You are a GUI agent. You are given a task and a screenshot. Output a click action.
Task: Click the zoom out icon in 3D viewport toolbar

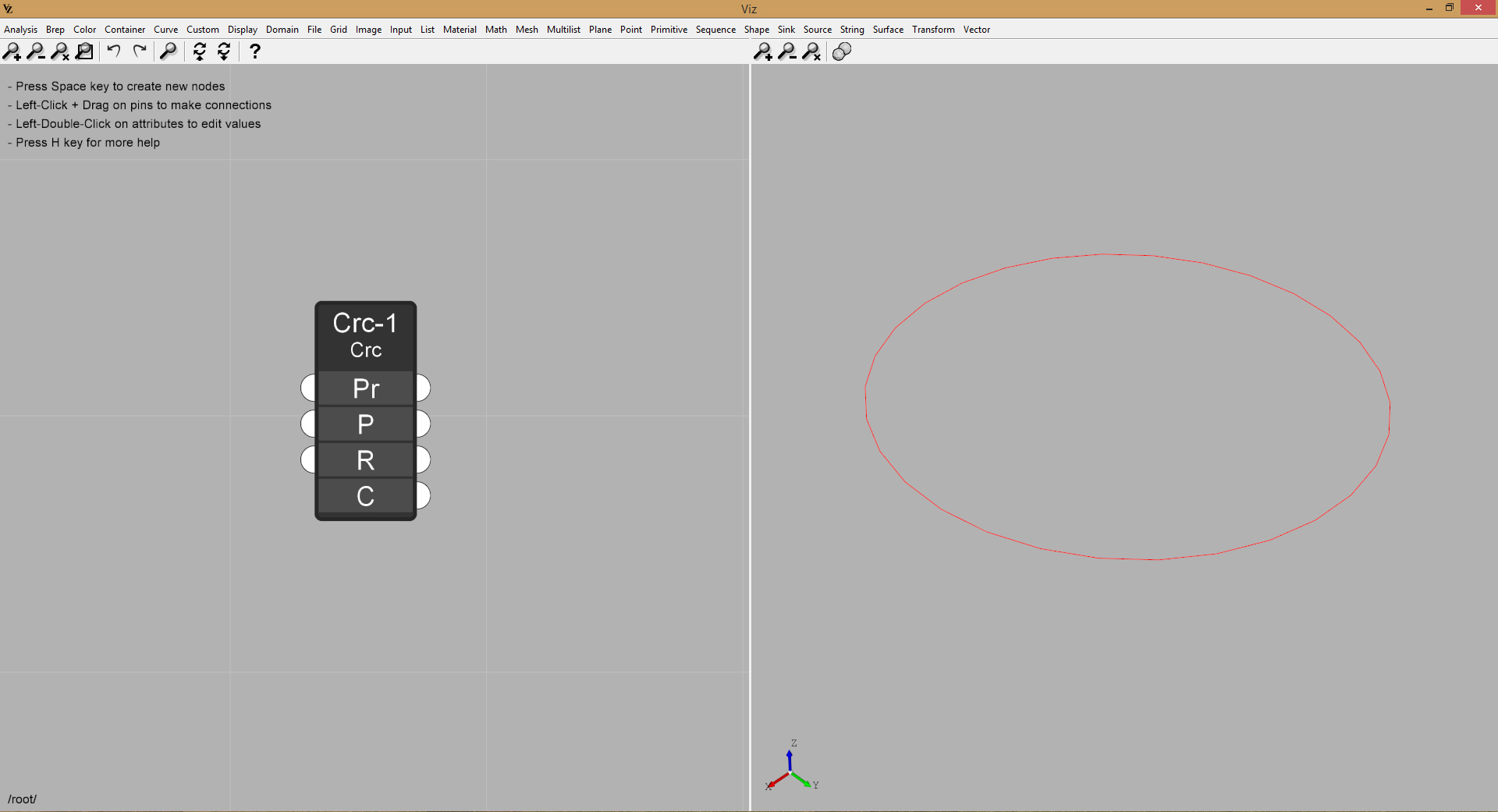787,51
